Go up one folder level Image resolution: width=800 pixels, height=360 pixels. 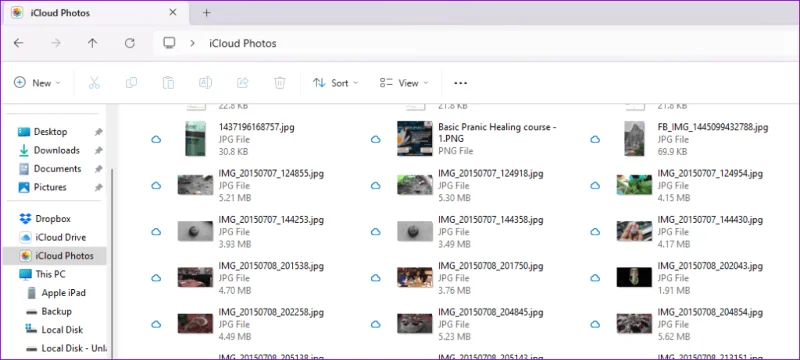tap(92, 43)
